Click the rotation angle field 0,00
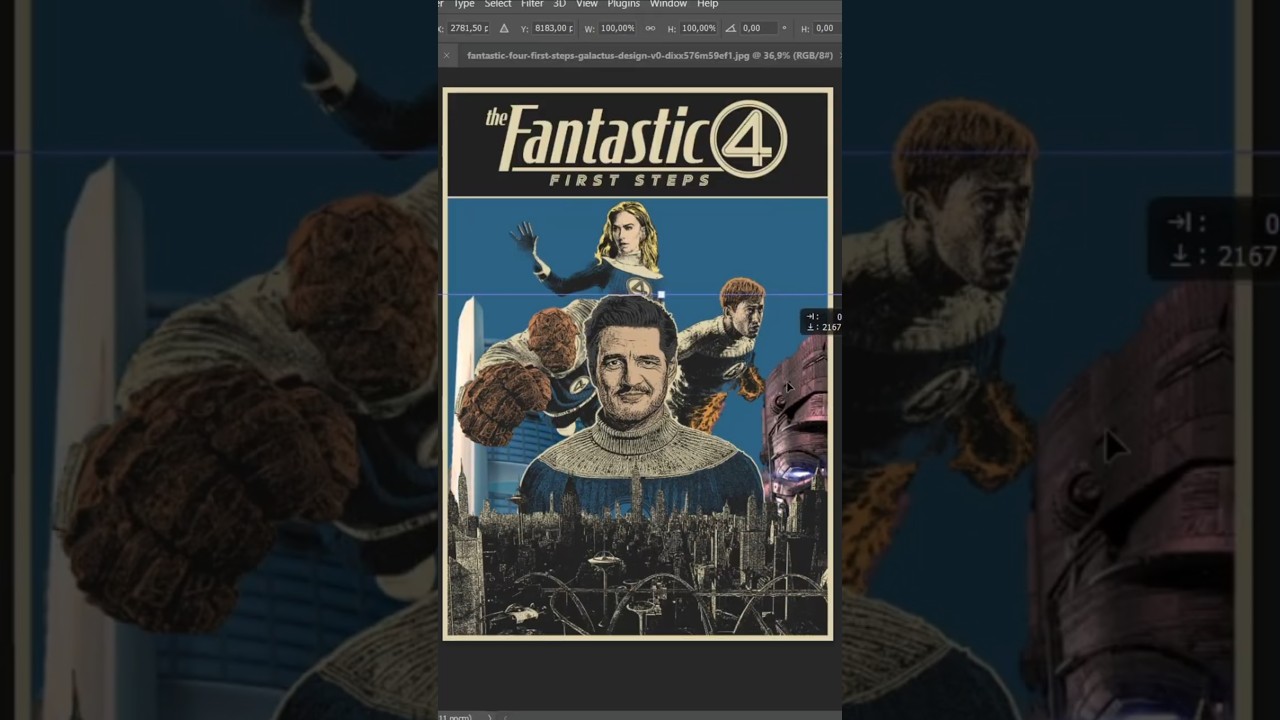 (x=757, y=28)
